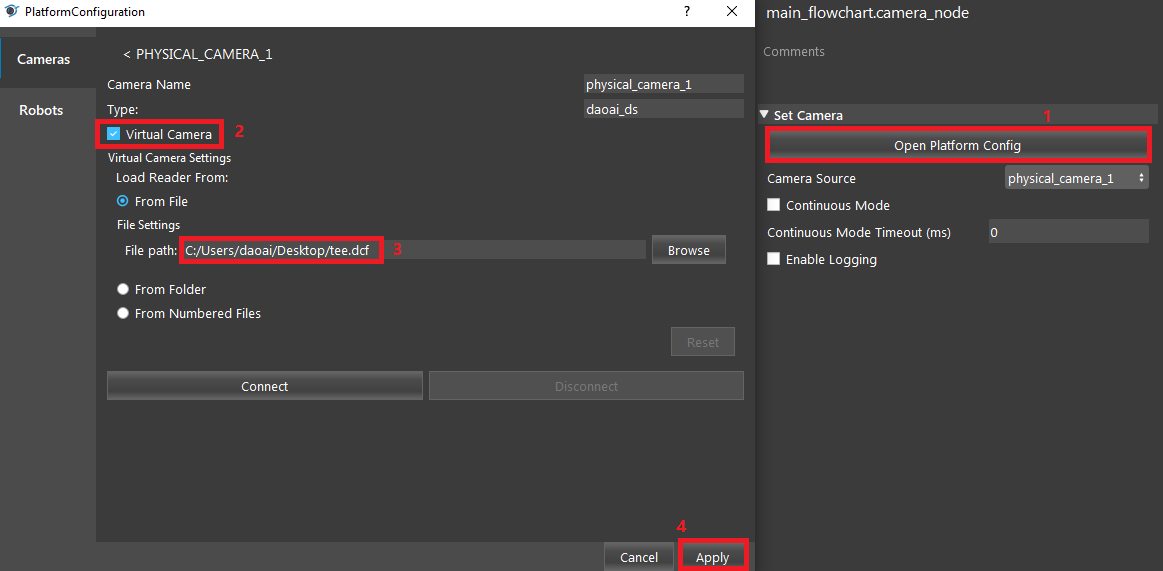Click the Apply button

click(712, 557)
